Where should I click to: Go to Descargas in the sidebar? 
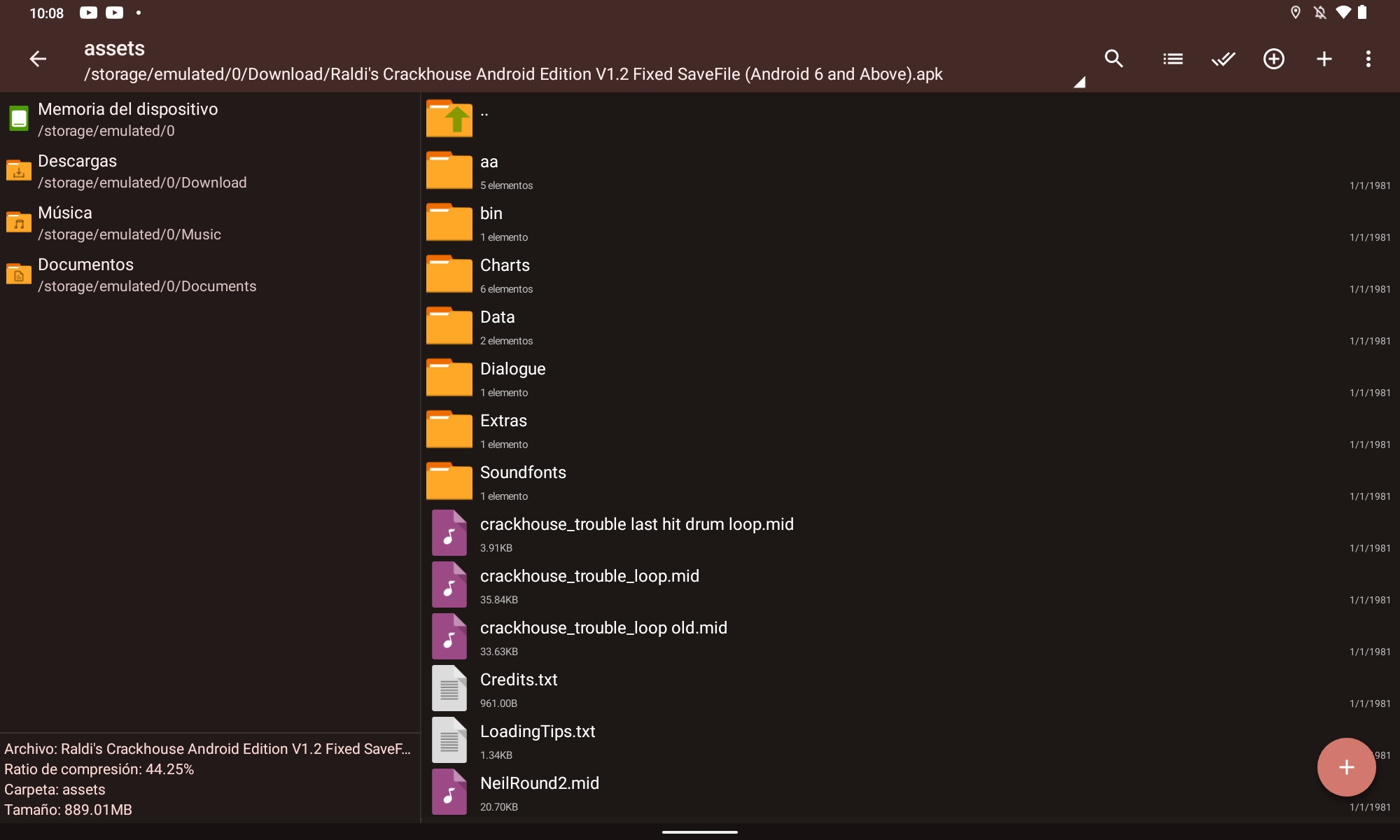pyautogui.click(x=210, y=171)
